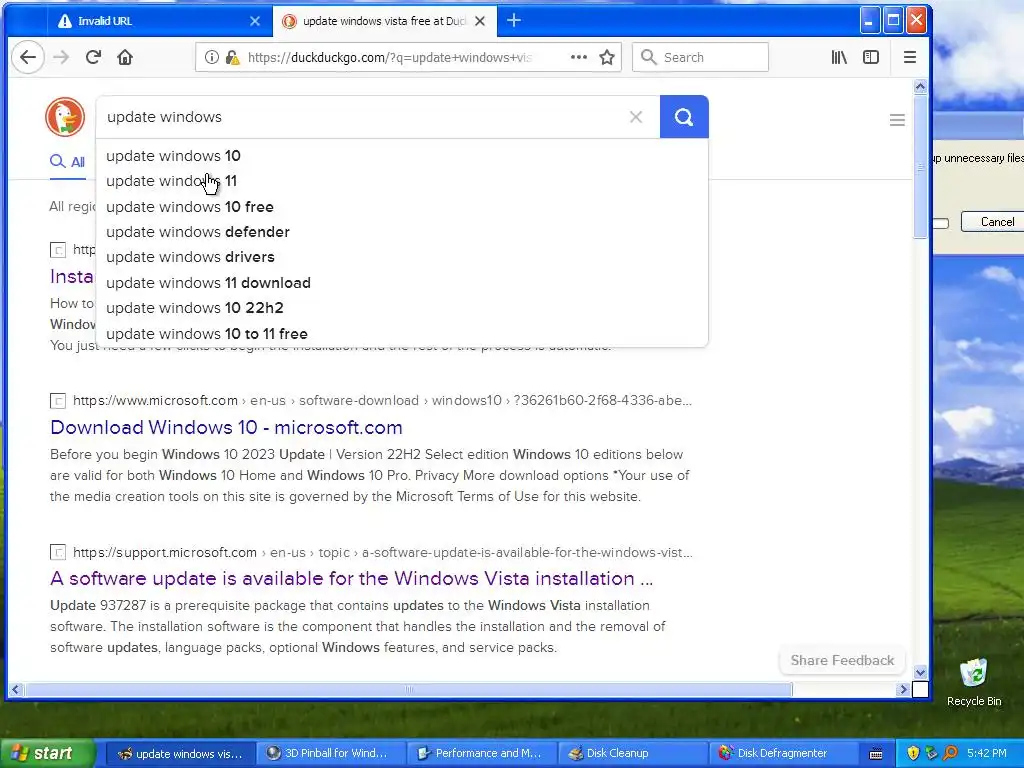Open A software update is available result

351,579
